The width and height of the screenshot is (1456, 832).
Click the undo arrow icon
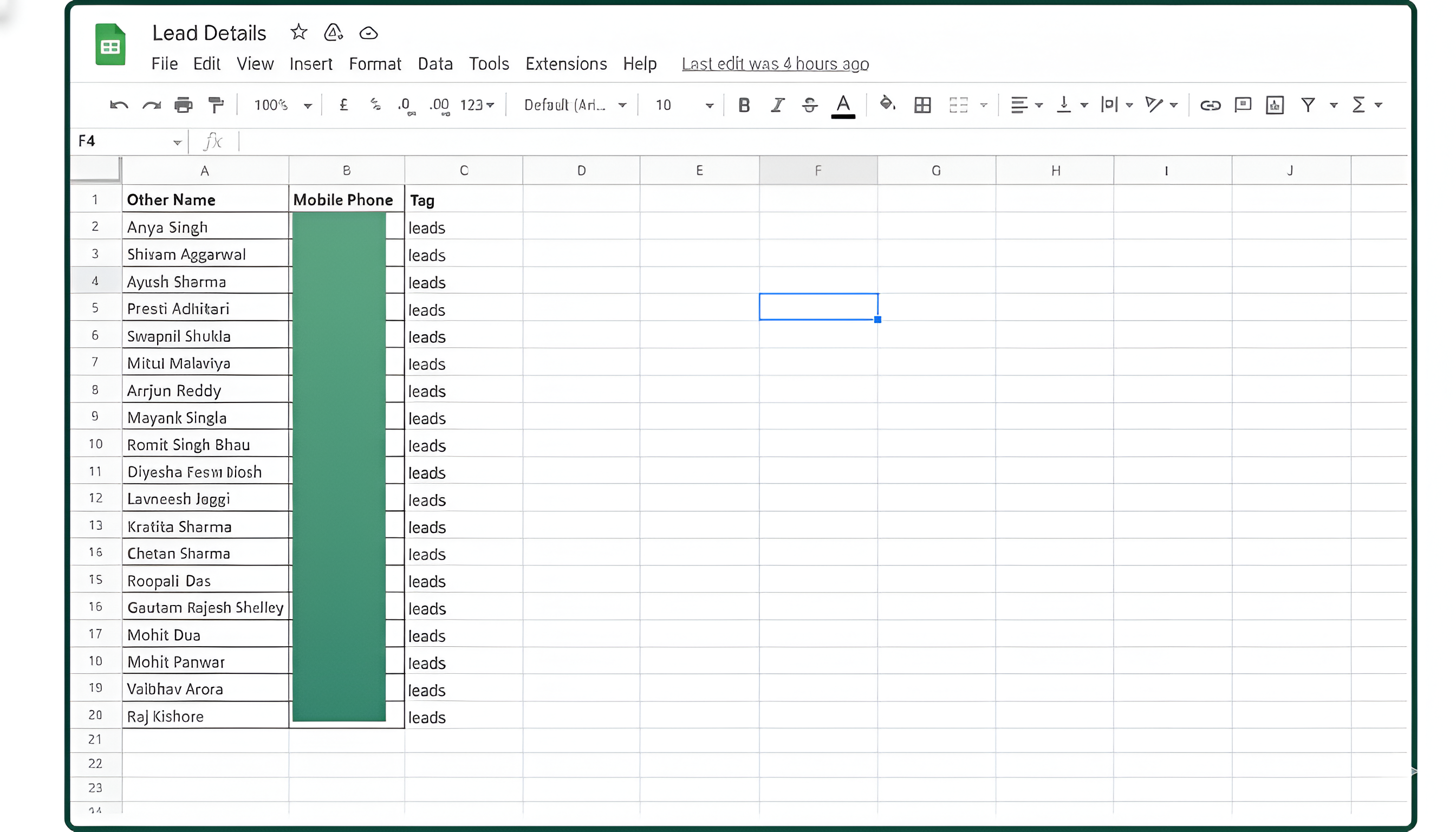[x=118, y=105]
